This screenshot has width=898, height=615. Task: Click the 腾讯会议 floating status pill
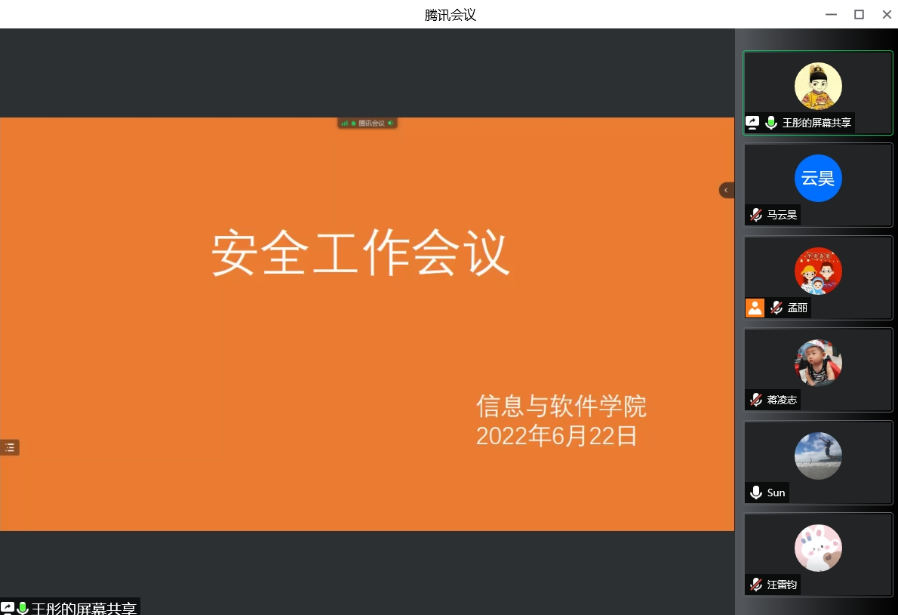click(x=367, y=123)
